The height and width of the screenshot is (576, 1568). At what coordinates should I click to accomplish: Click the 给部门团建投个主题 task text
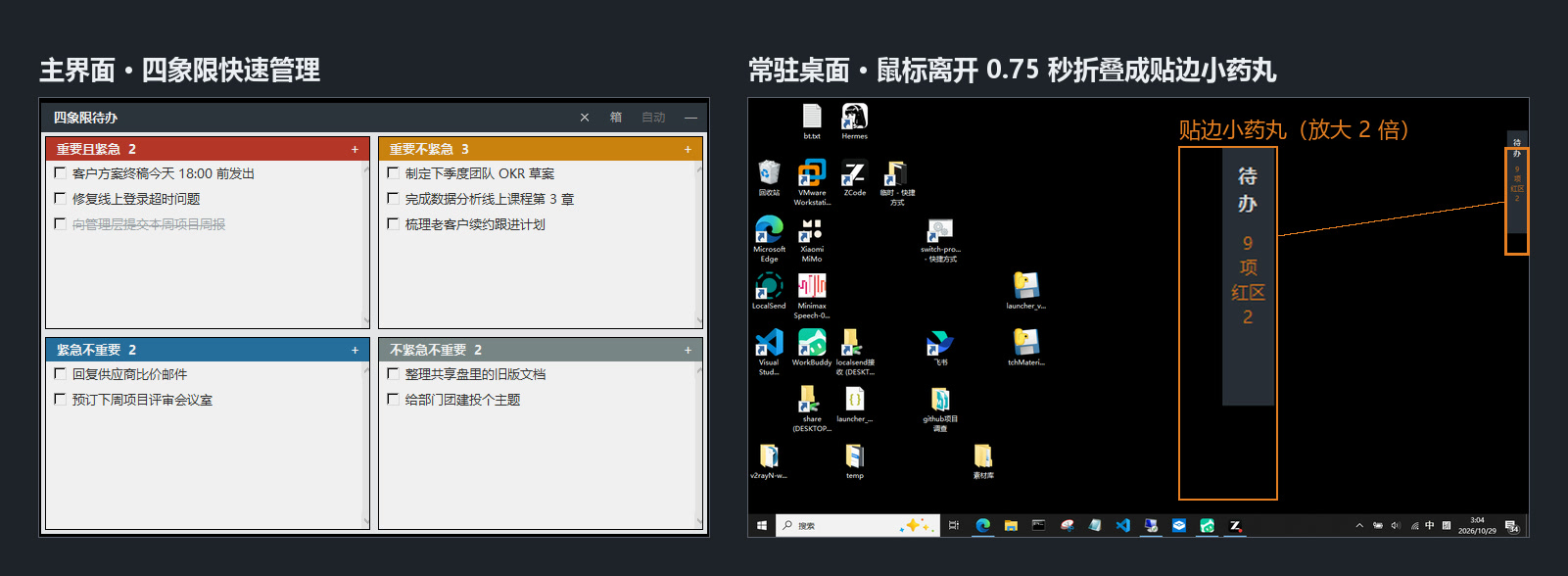462,400
